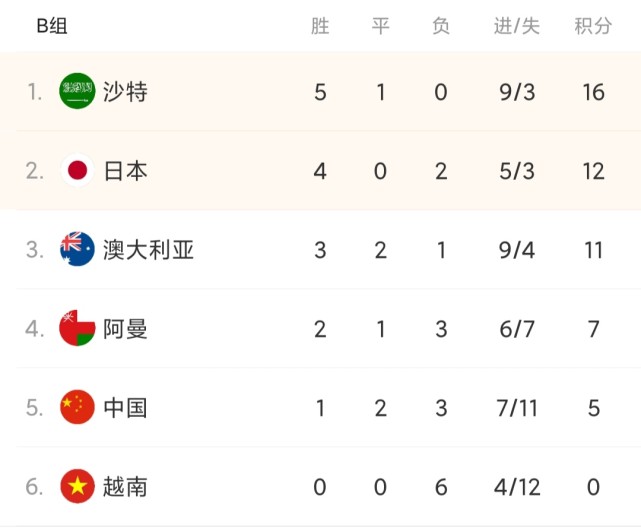Viewport: 641px width, 531px height.
Task: Click the B组 group header
Action: [53, 27]
